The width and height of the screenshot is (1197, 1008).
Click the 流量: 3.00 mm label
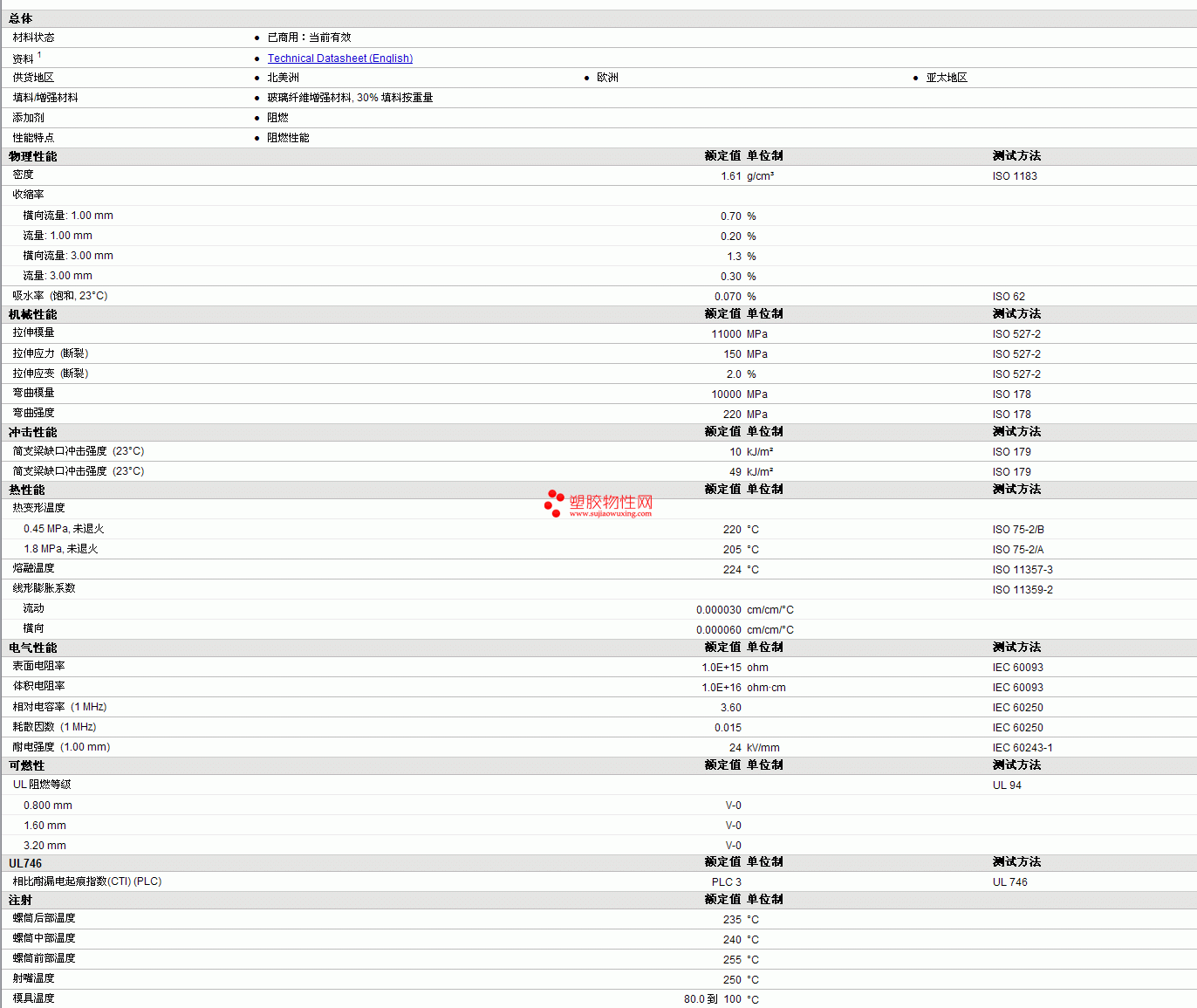[58, 276]
